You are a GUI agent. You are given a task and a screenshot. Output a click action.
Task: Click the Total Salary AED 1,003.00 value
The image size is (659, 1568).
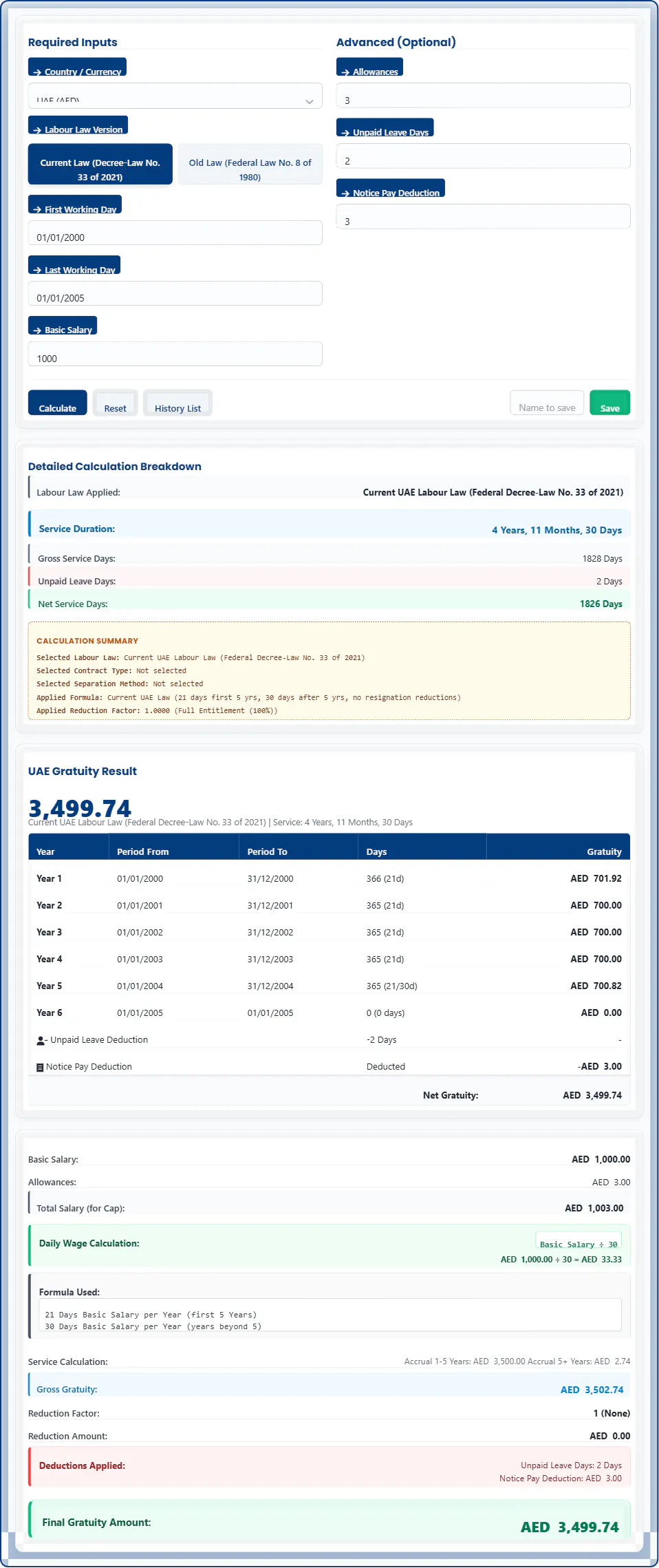594,1208
